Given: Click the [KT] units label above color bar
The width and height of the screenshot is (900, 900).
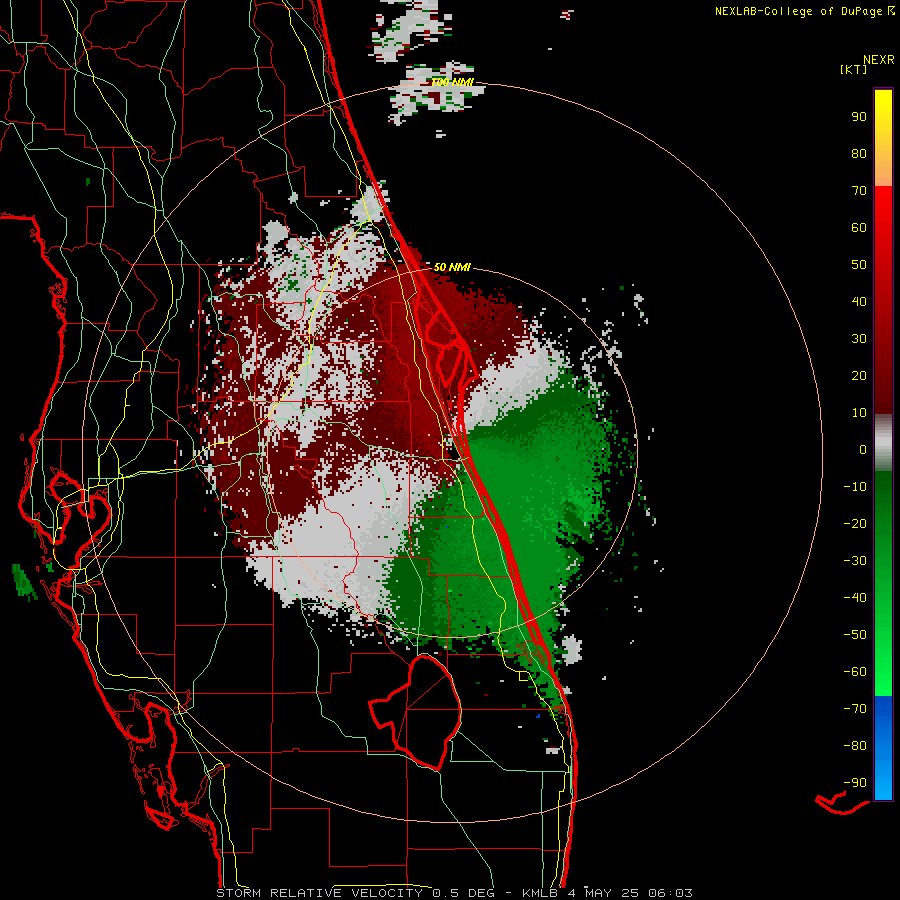Looking at the screenshot, I should click(x=854, y=69).
